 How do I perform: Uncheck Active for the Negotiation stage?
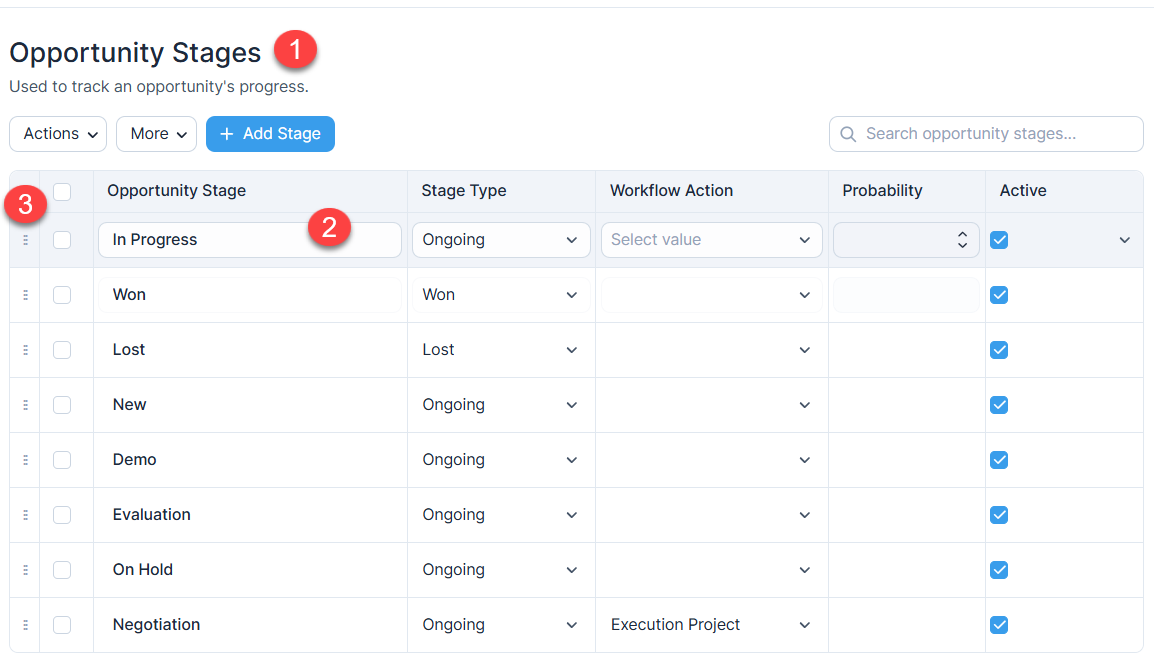click(999, 625)
